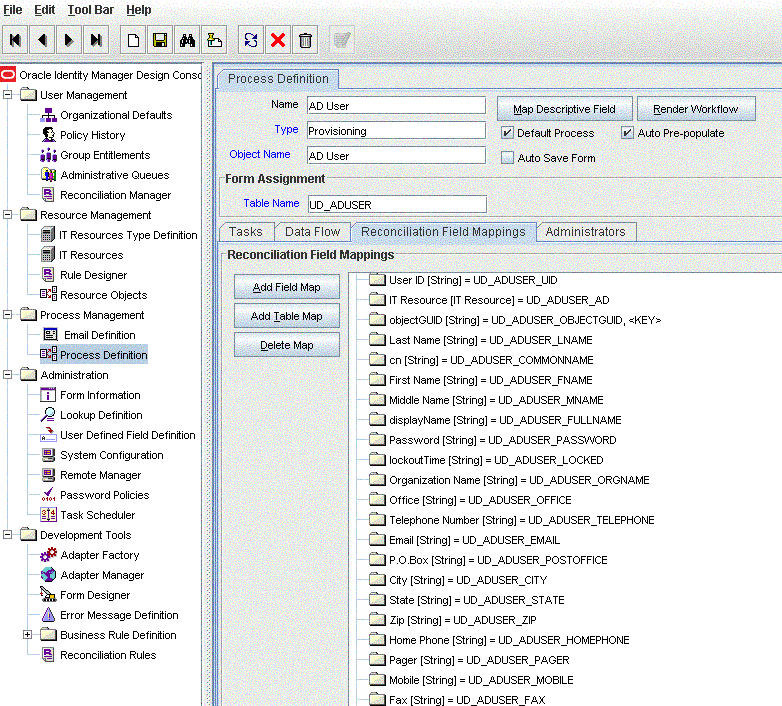Select Rule Designer in the tree
The width and height of the screenshot is (782, 706).
tap(93, 275)
